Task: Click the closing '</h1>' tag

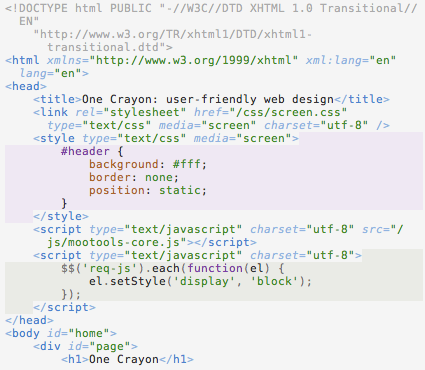Action: [x=176, y=359]
